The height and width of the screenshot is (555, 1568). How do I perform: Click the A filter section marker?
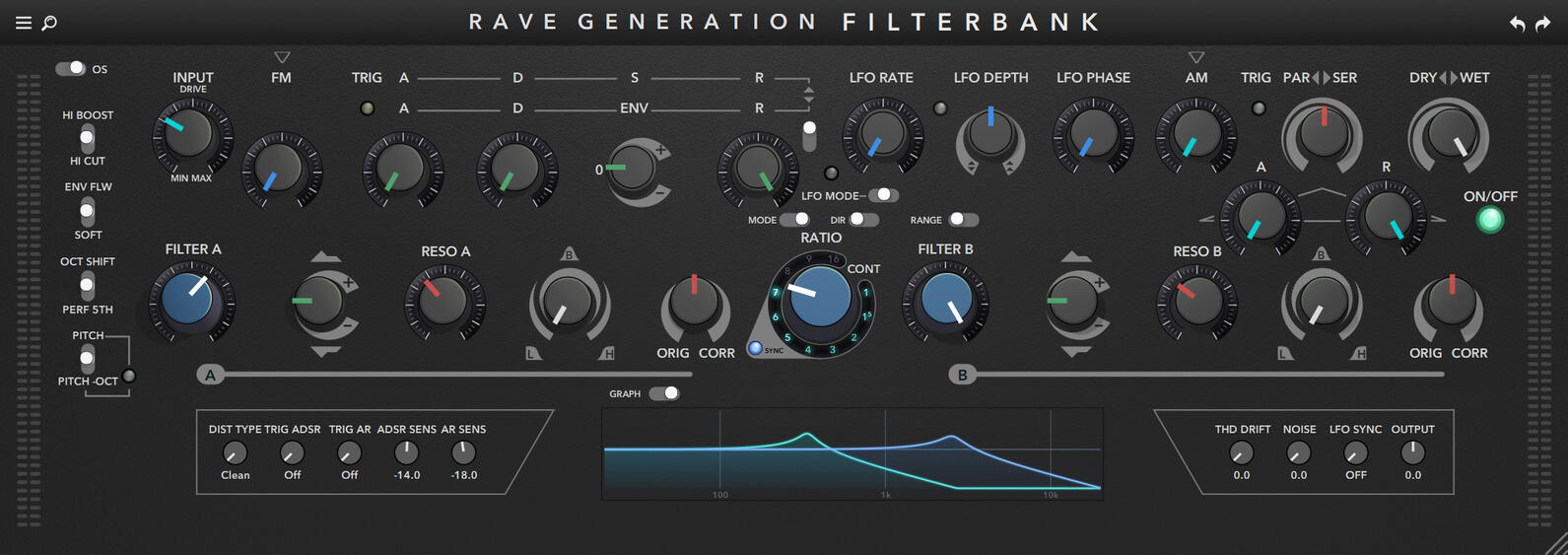(210, 375)
